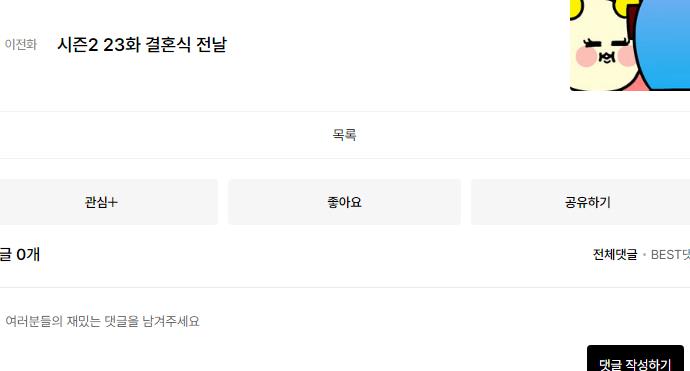Viewport: 690px width, 371px height.
Task: Show best comments via BEST댓글
Action: (x=670, y=254)
